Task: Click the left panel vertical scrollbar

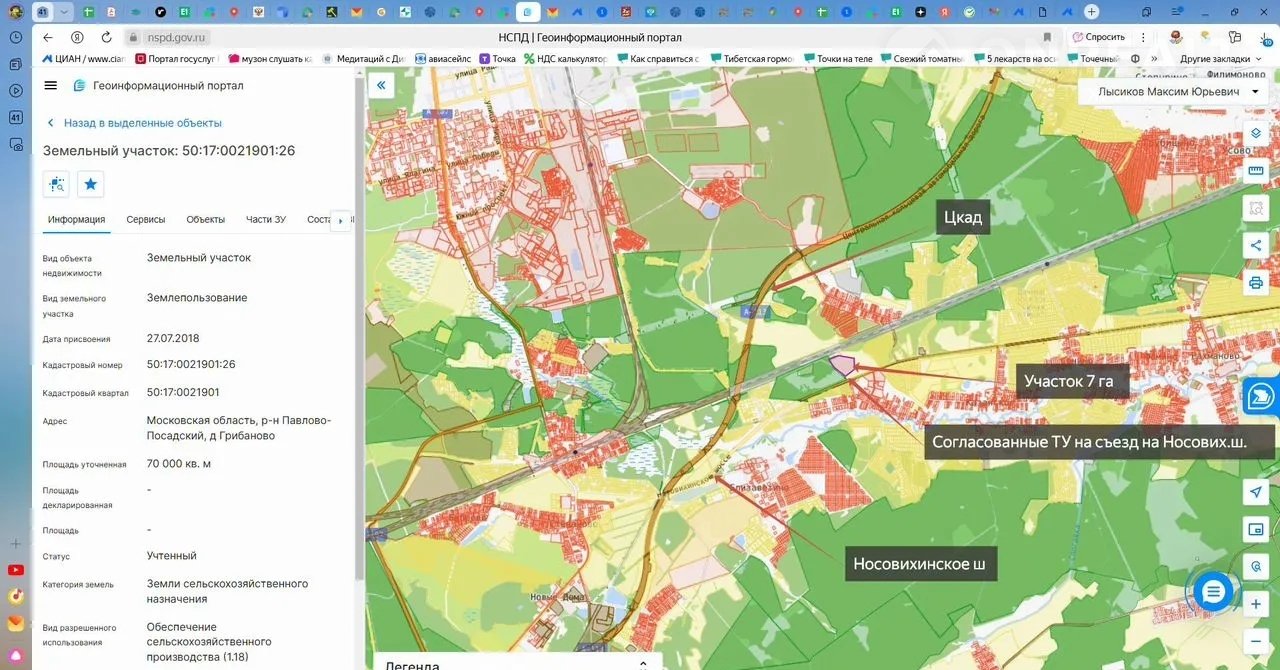Action: pyautogui.click(x=359, y=330)
